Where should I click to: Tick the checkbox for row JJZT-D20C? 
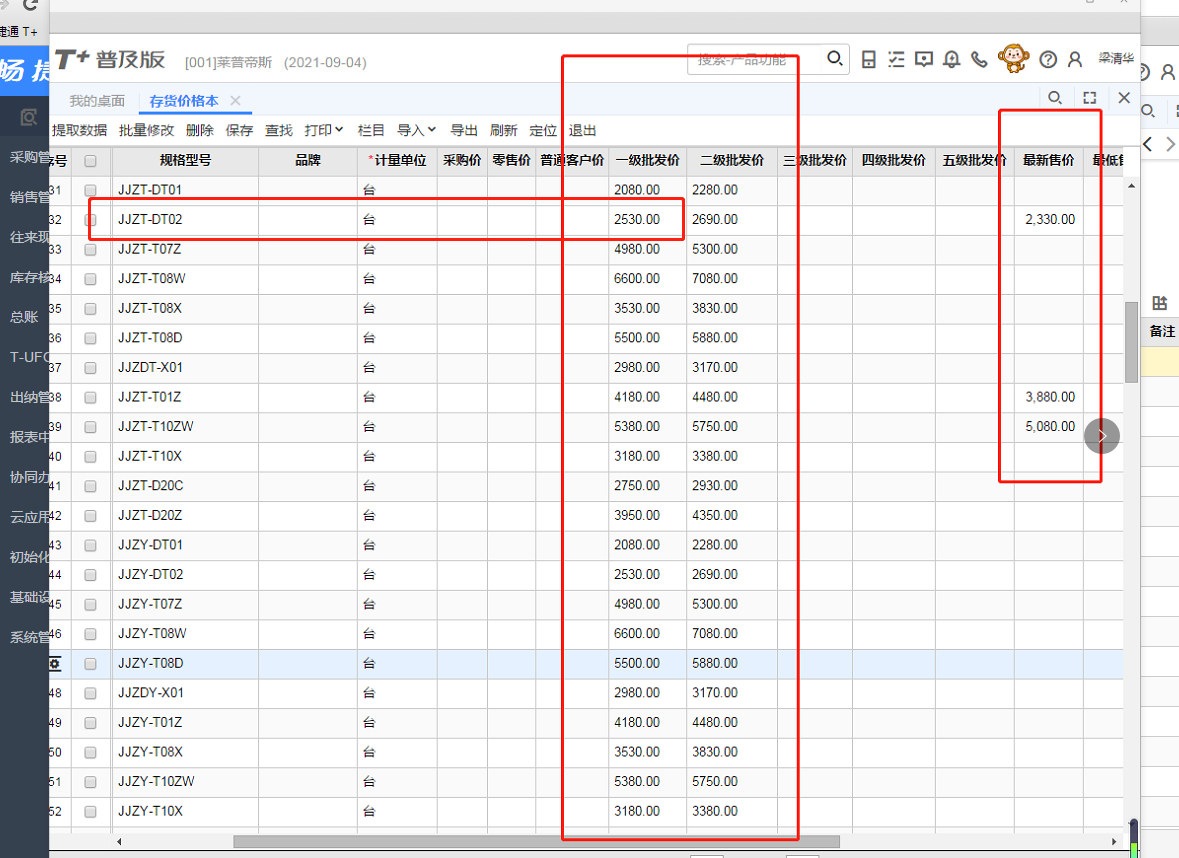(90, 487)
